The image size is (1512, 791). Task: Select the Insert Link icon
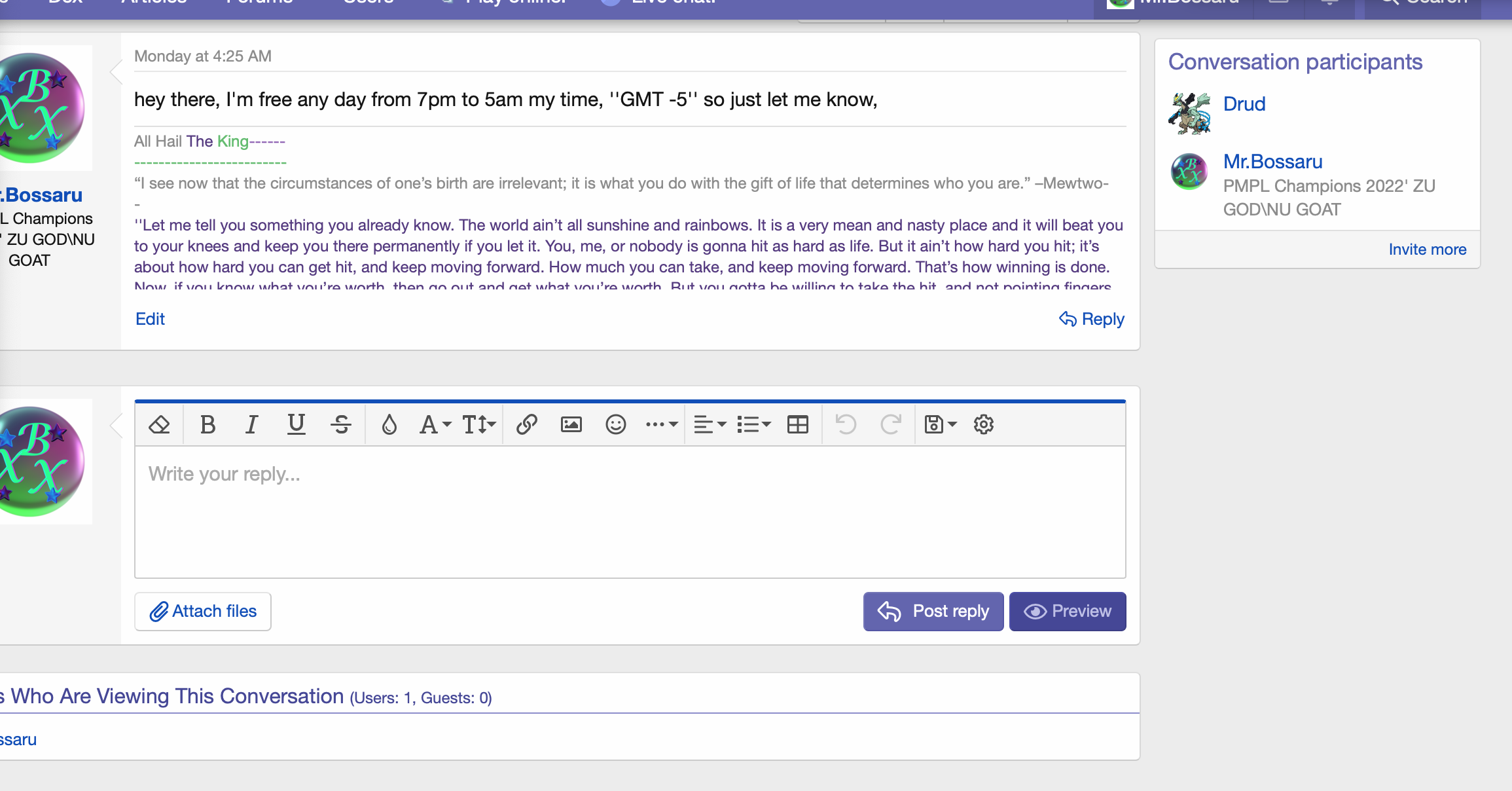pyautogui.click(x=524, y=424)
